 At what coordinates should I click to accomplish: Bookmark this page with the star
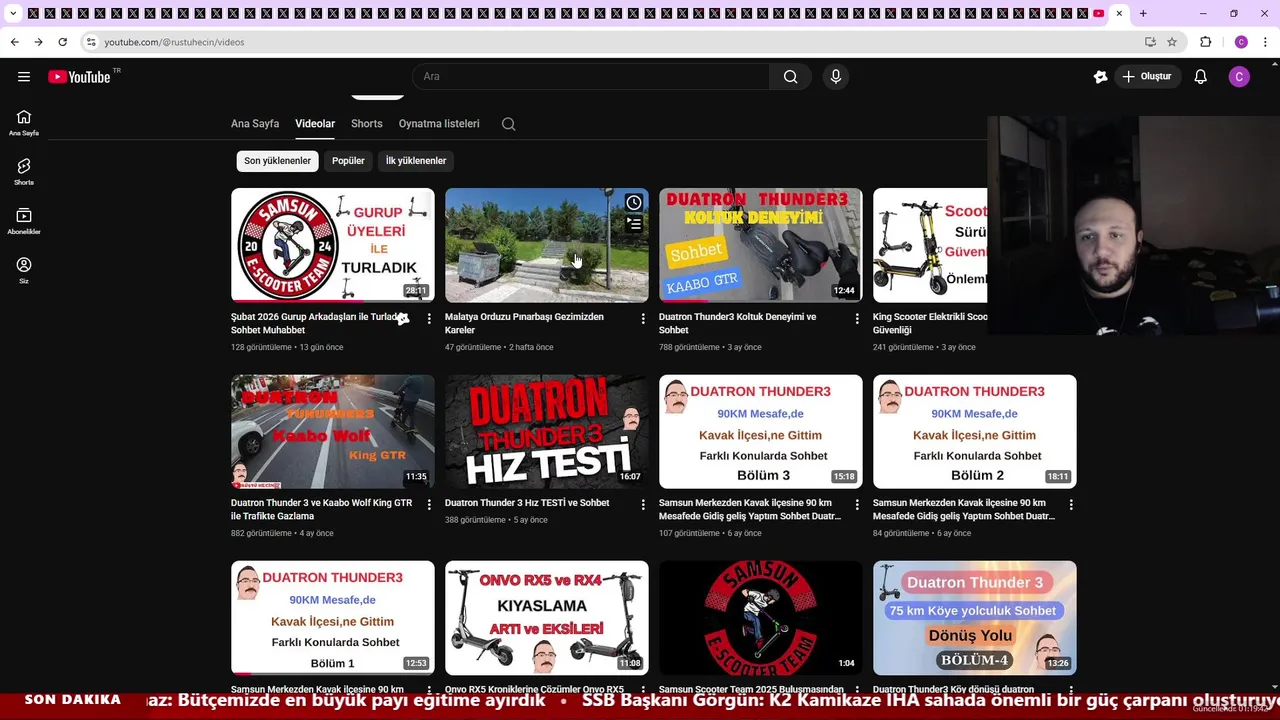tap(1172, 42)
